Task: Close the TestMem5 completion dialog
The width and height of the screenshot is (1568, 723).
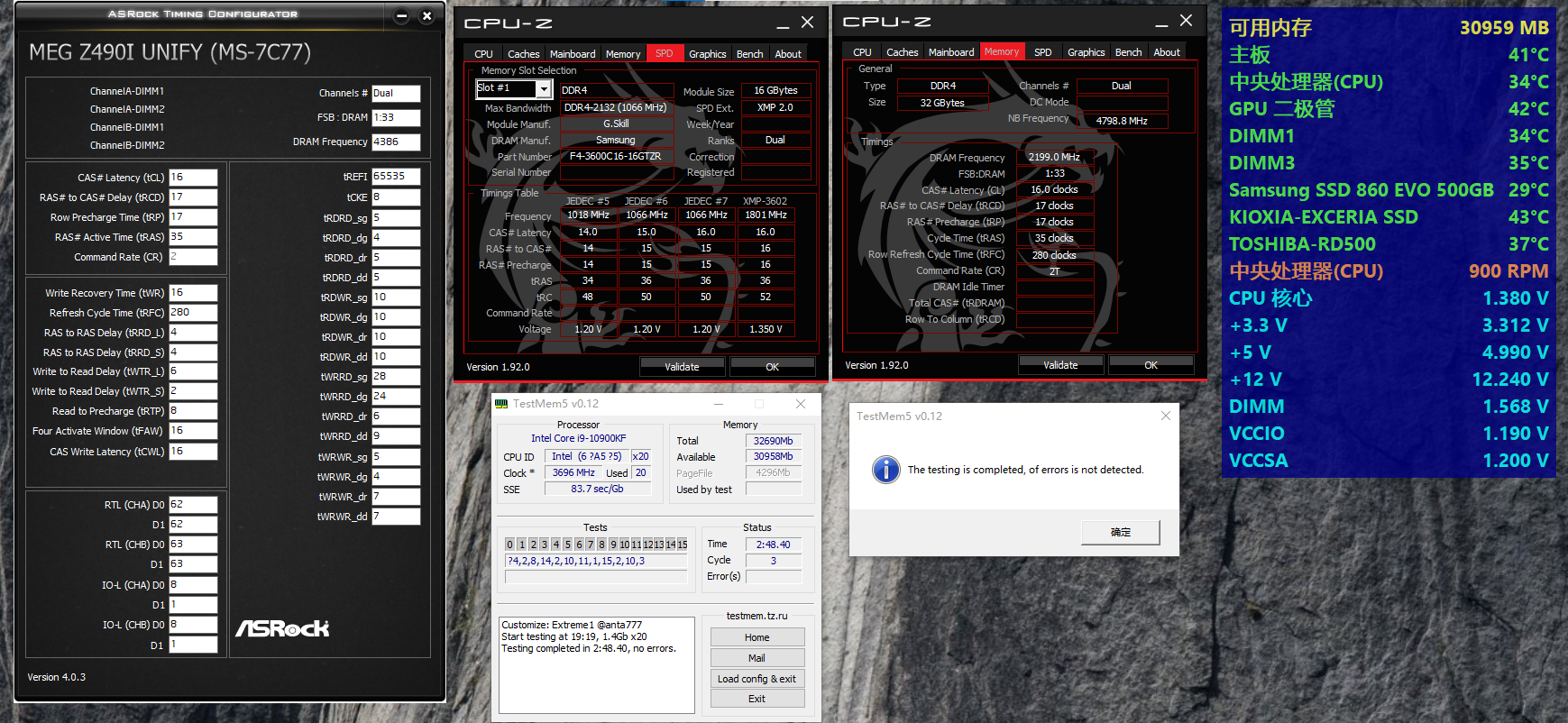Action: coord(1165,416)
